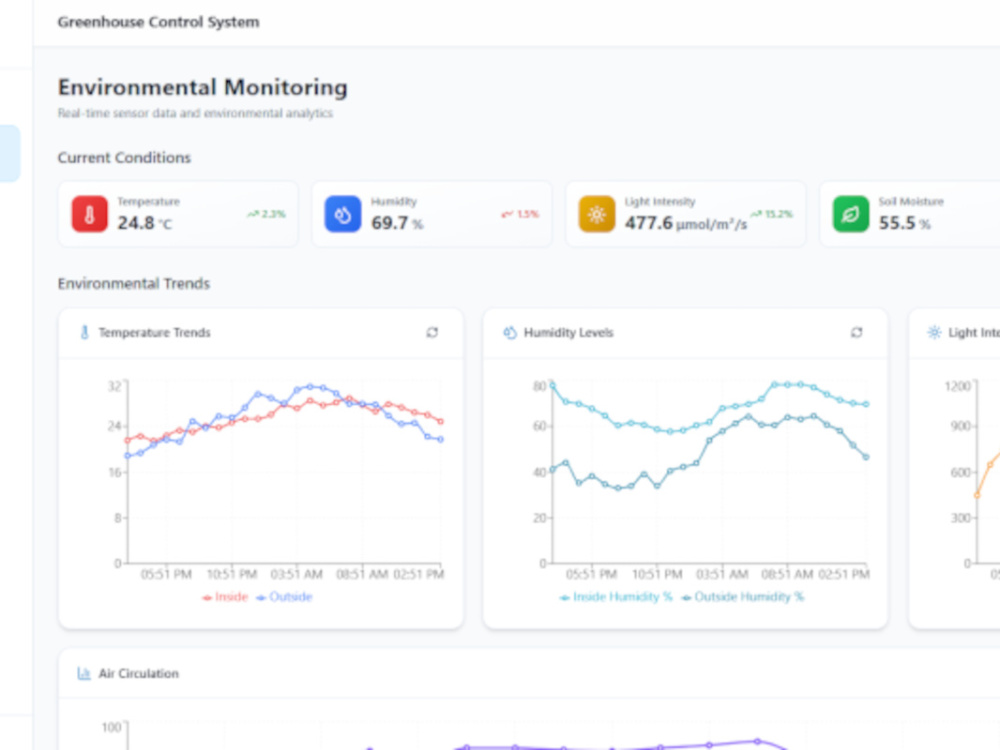Click the red Temperature thermometer icon

pos(89,214)
